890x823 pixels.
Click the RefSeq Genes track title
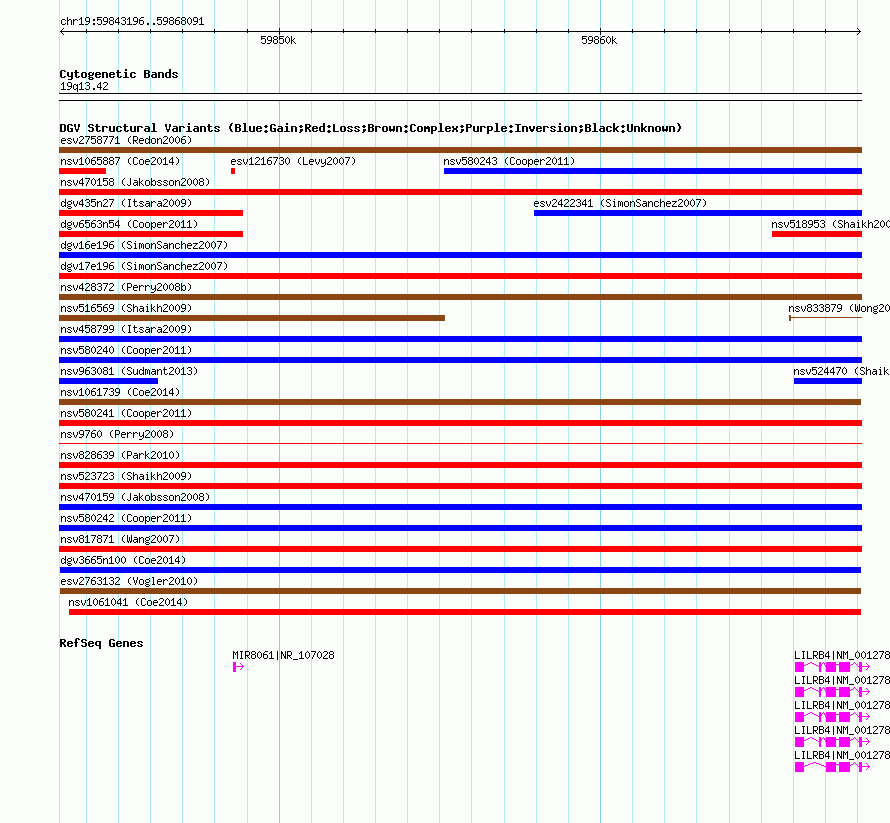pyautogui.click(x=101, y=643)
